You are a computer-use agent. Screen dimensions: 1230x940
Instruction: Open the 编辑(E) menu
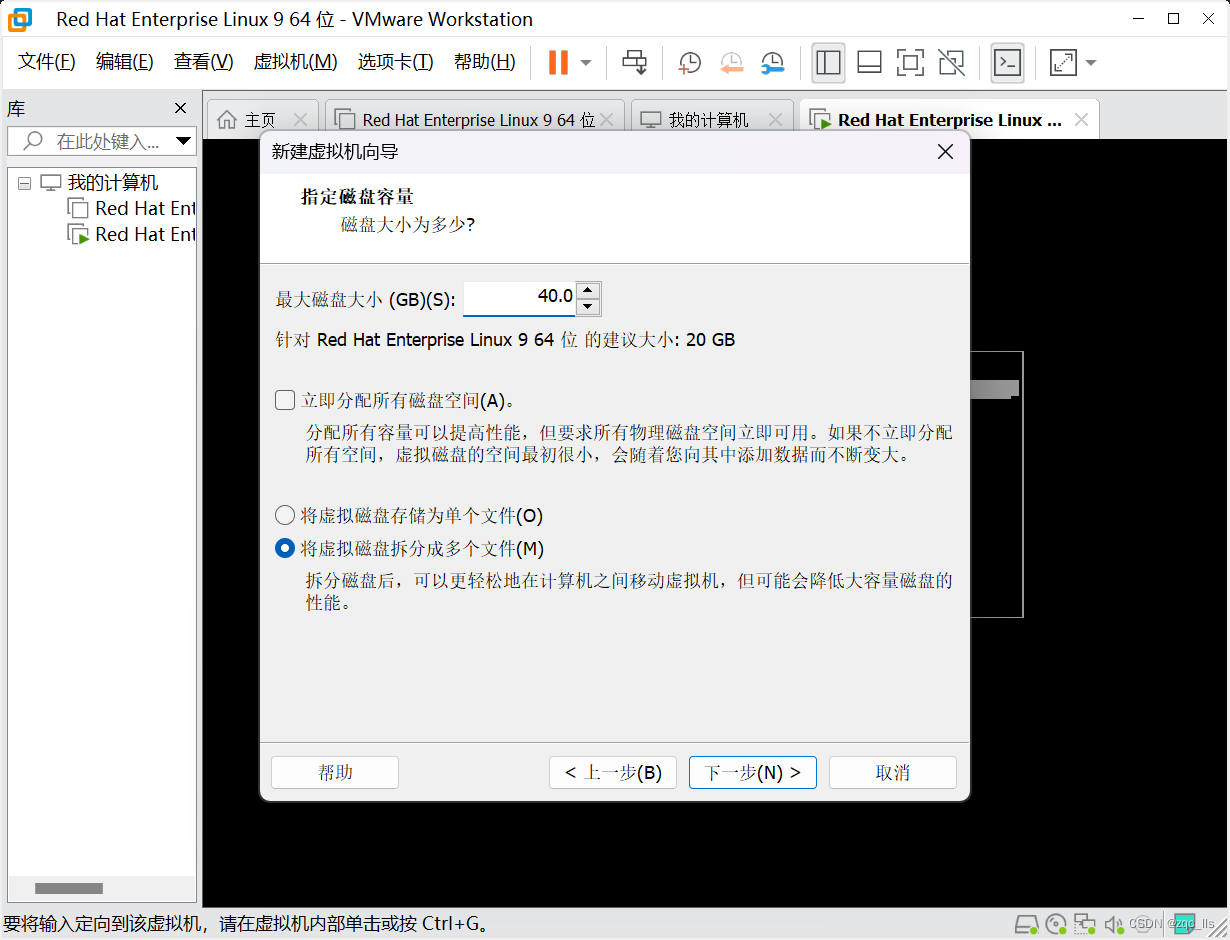tap(125, 62)
